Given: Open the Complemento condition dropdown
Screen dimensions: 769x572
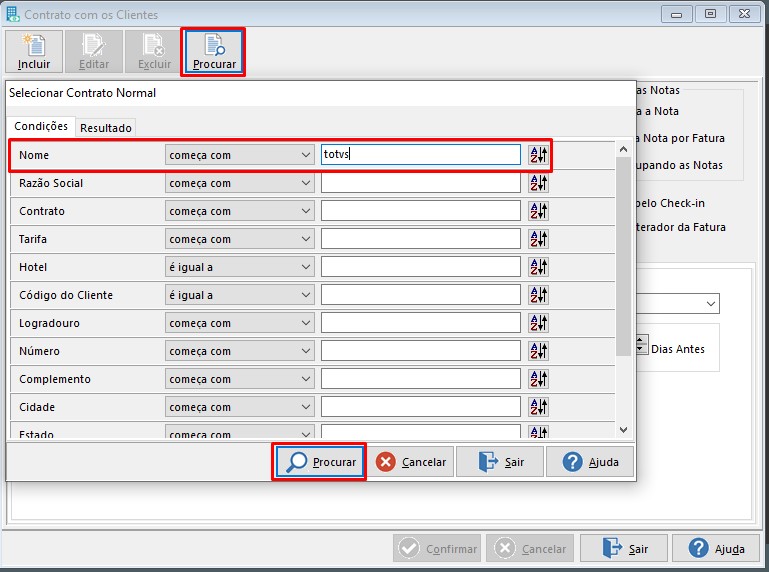Looking at the screenshot, I should point(240,379).
